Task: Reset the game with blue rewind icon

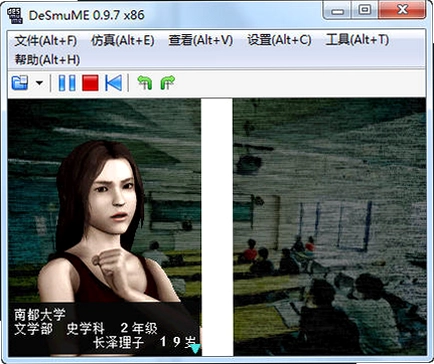Action: tap(113, 83)
